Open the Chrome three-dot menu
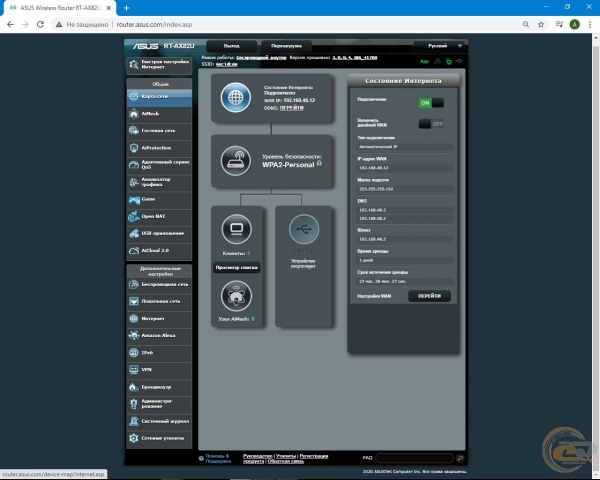 coord(590,24)
